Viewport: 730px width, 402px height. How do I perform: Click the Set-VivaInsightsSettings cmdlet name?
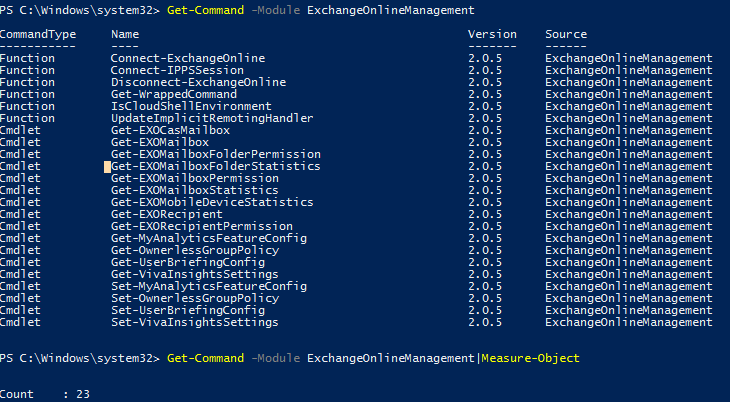point(195,322)
